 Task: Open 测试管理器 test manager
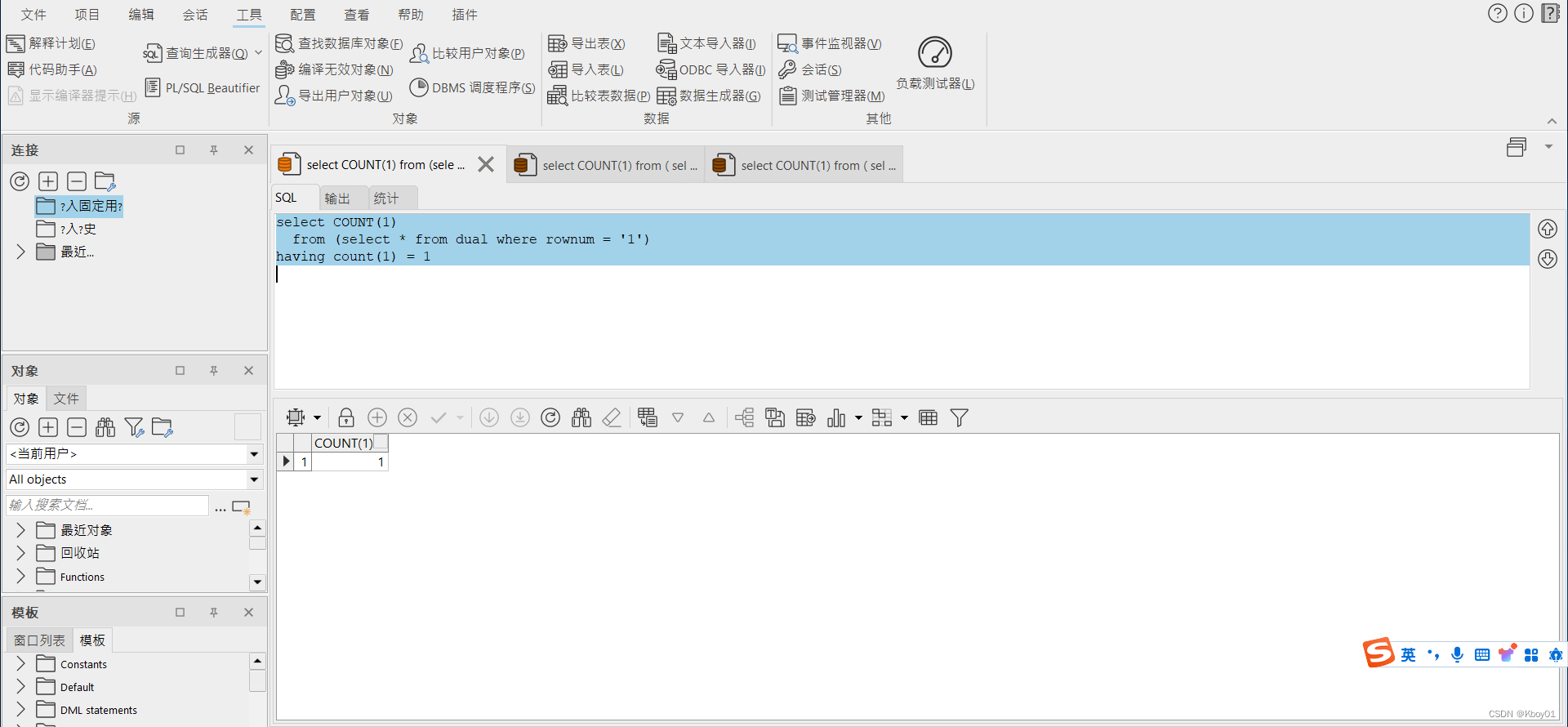[831, 96]
